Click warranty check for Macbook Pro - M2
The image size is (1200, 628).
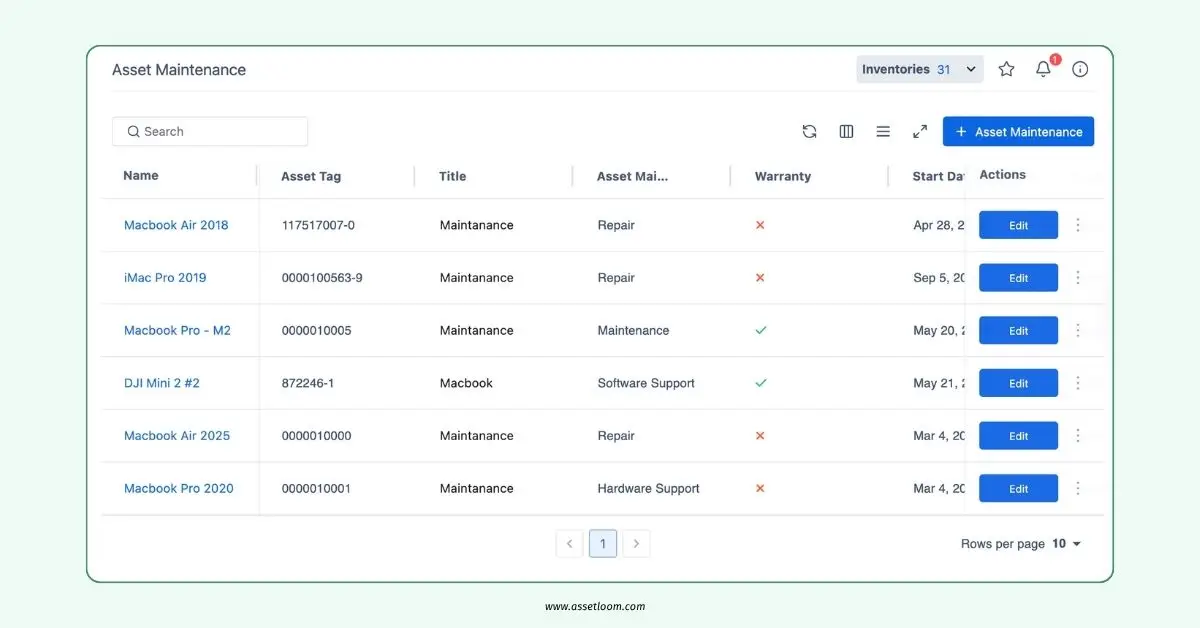(761, 330)
